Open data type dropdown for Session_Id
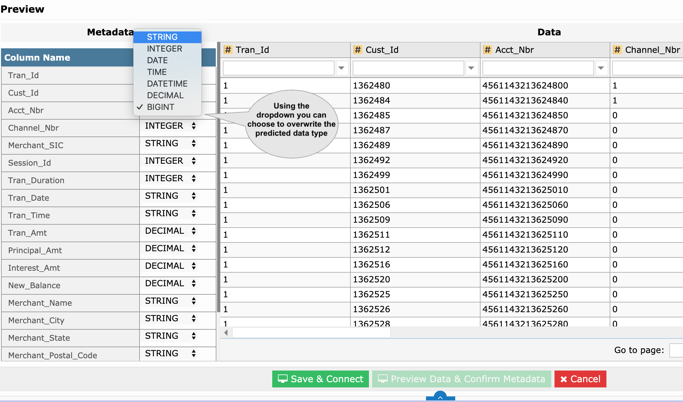The image size is (683, 402). pyautogui.click(x=170, y=161)
